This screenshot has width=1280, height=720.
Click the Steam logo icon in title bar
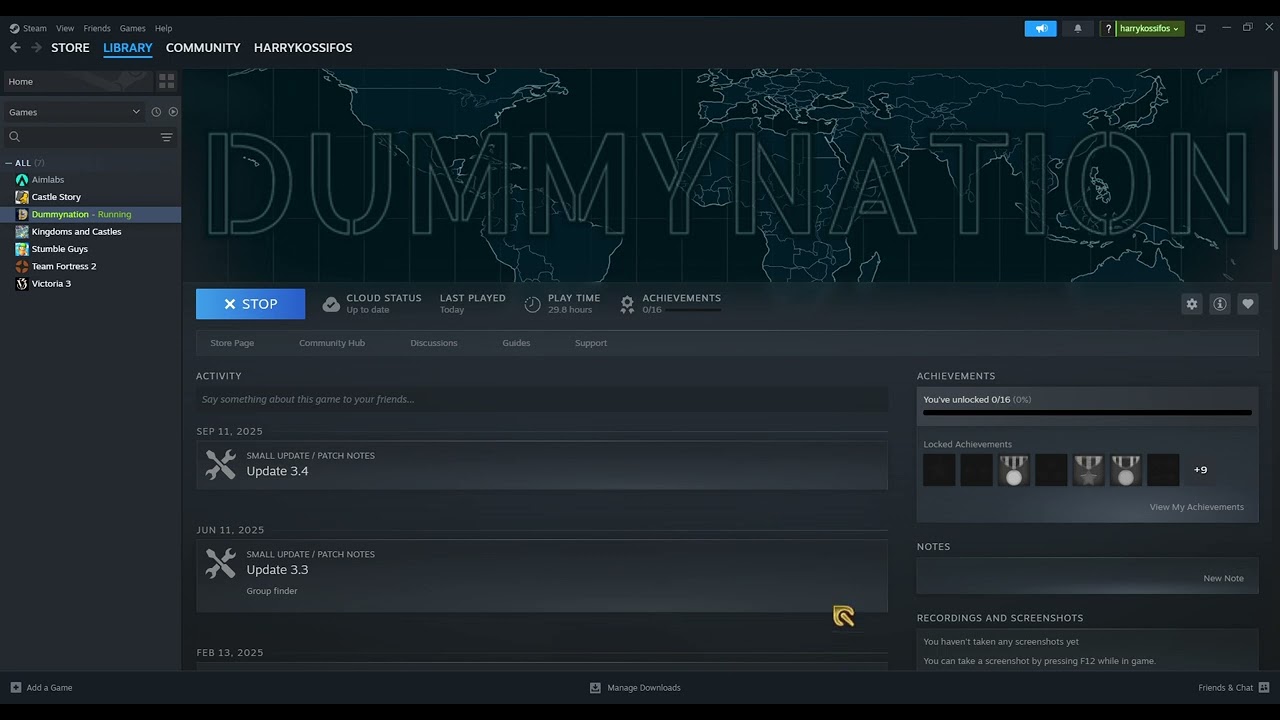pos(14,28)
